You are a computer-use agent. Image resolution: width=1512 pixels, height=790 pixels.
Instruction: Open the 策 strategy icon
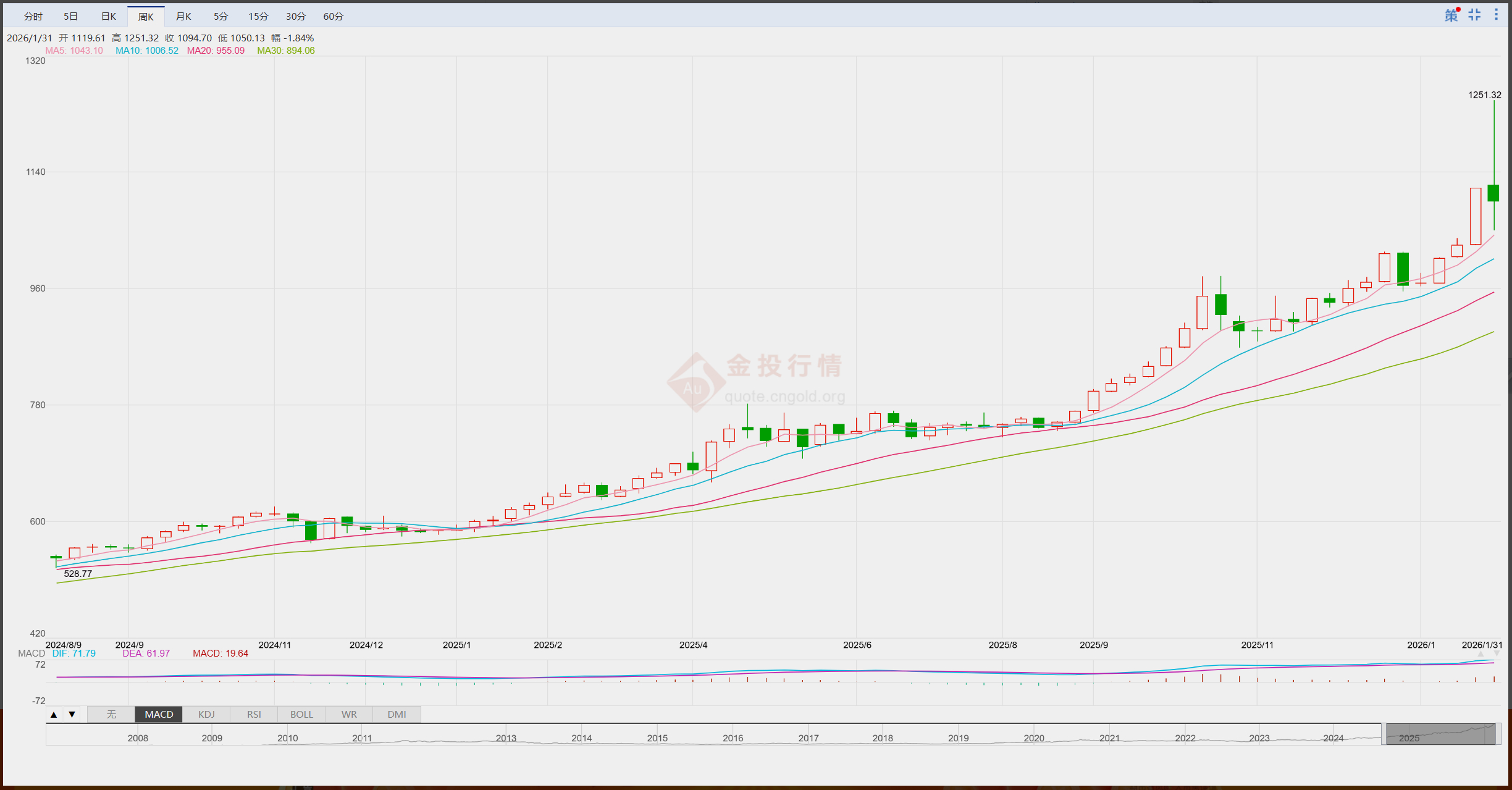pos(1451,15)
